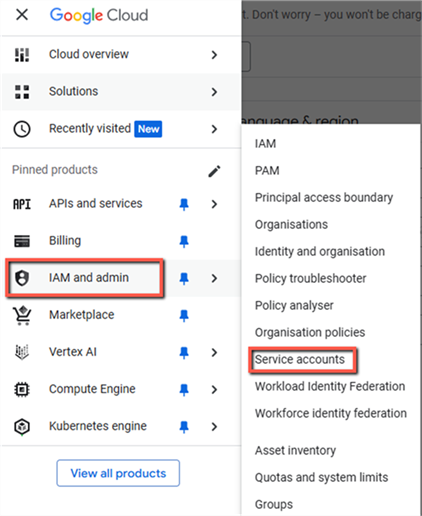422x516 pixels.
Task: Open Workload Identity Federation
Action: pyautogui.click(x=330, y=386)
